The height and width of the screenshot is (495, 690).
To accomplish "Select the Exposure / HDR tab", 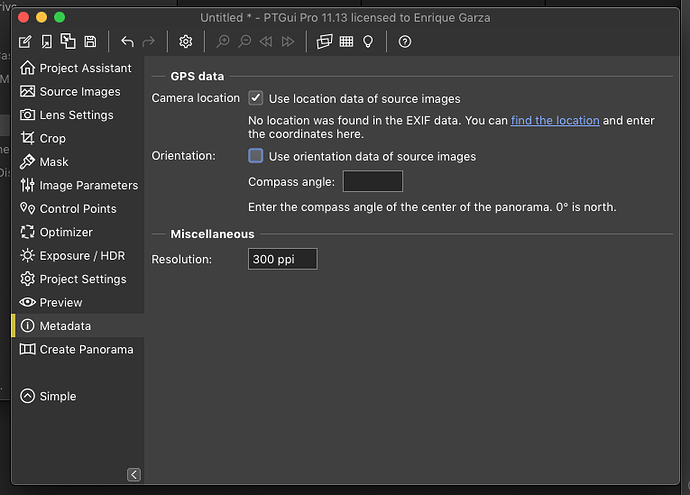I will tap(81, 256).
